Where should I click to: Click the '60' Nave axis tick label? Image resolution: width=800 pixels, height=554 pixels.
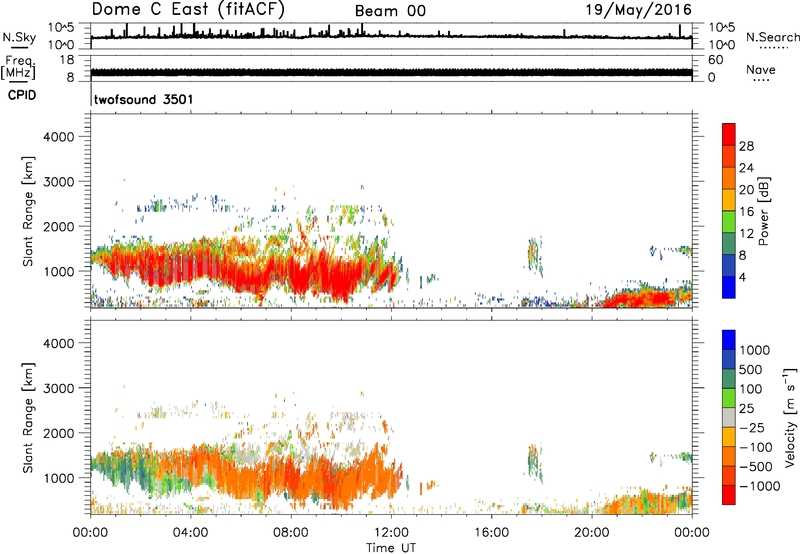click(715, 60)
